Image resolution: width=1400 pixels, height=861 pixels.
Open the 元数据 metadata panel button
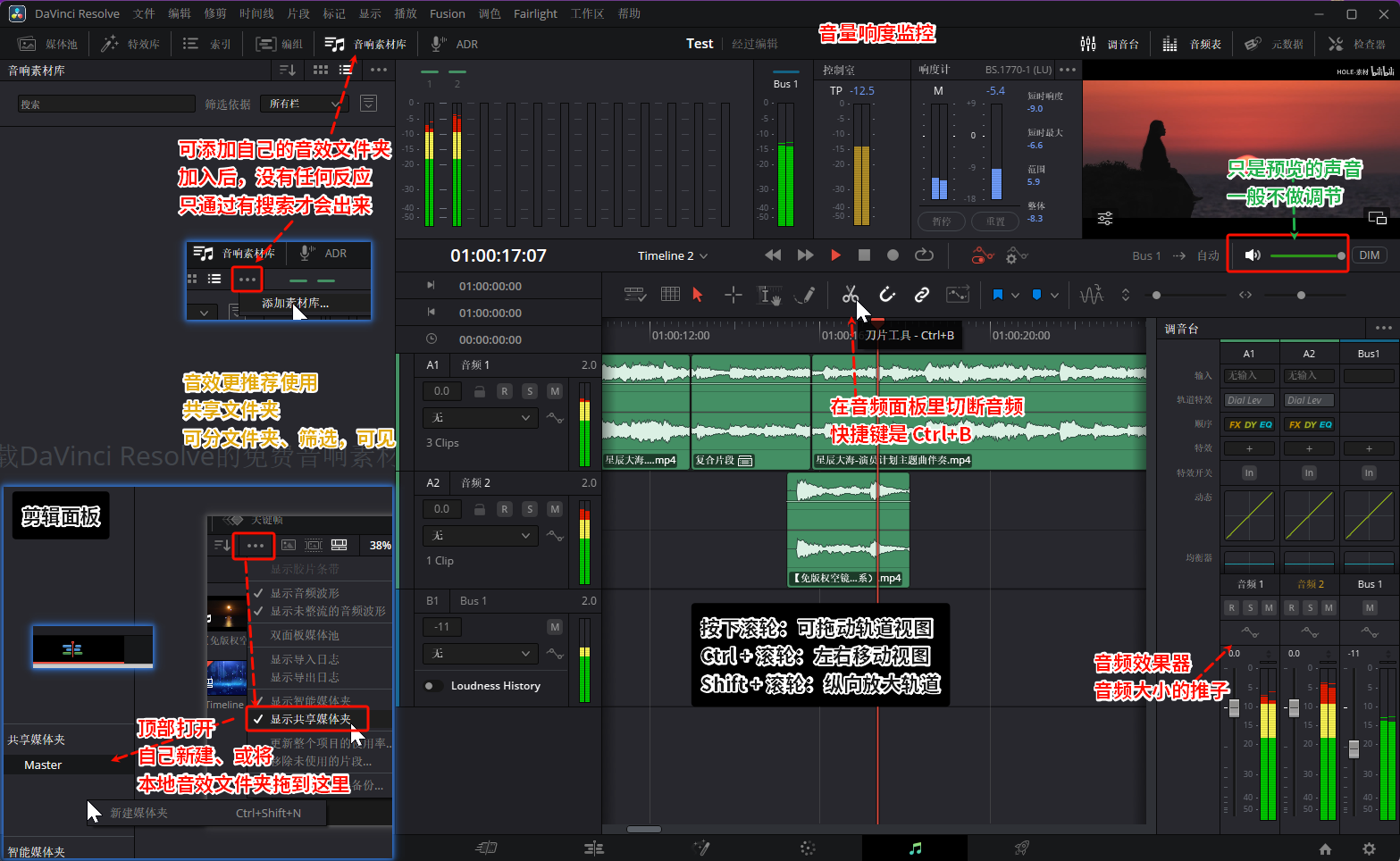pyautogui.click(x=1274, y=44)
